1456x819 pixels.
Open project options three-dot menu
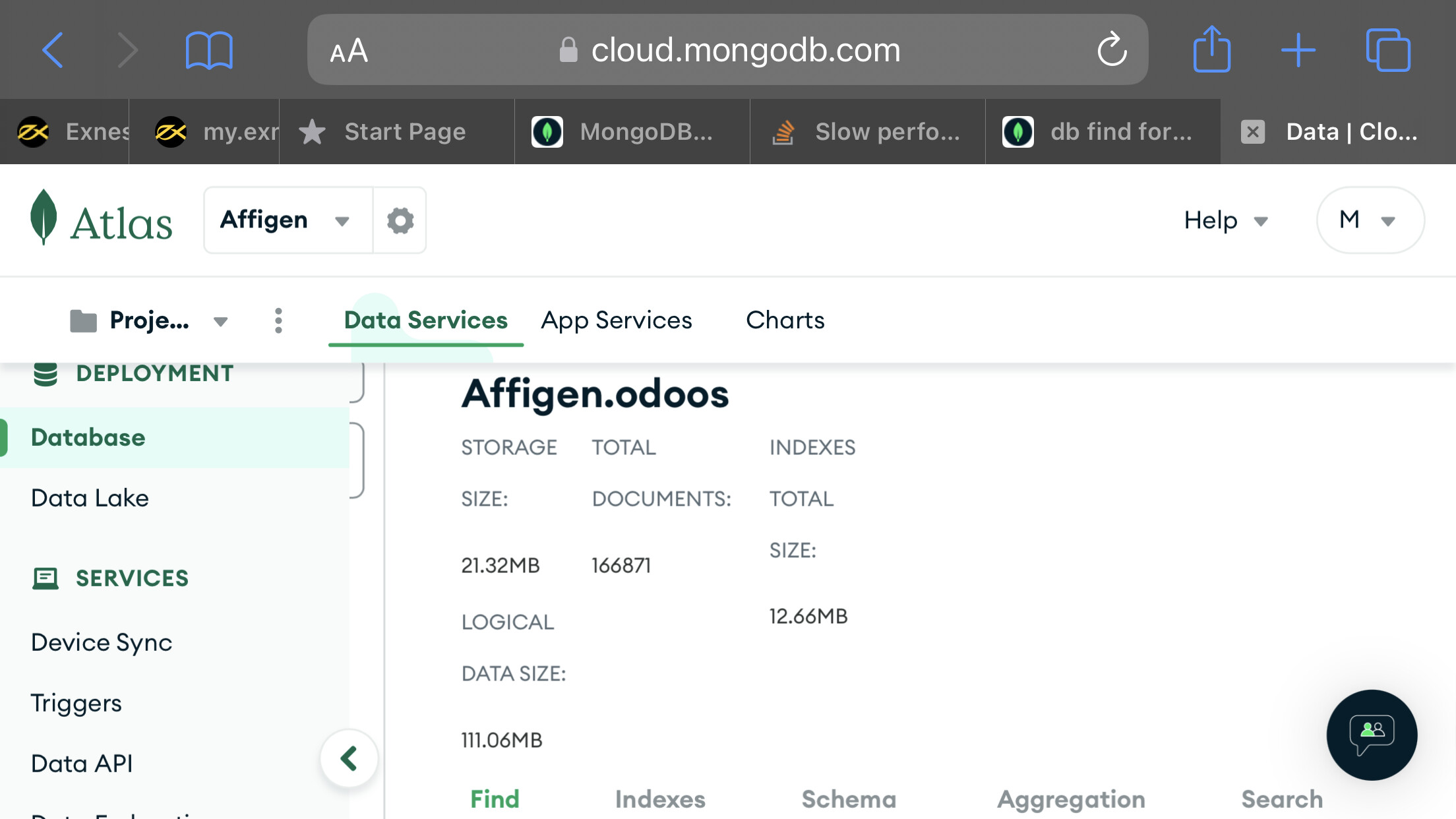(x=278, y=320)
